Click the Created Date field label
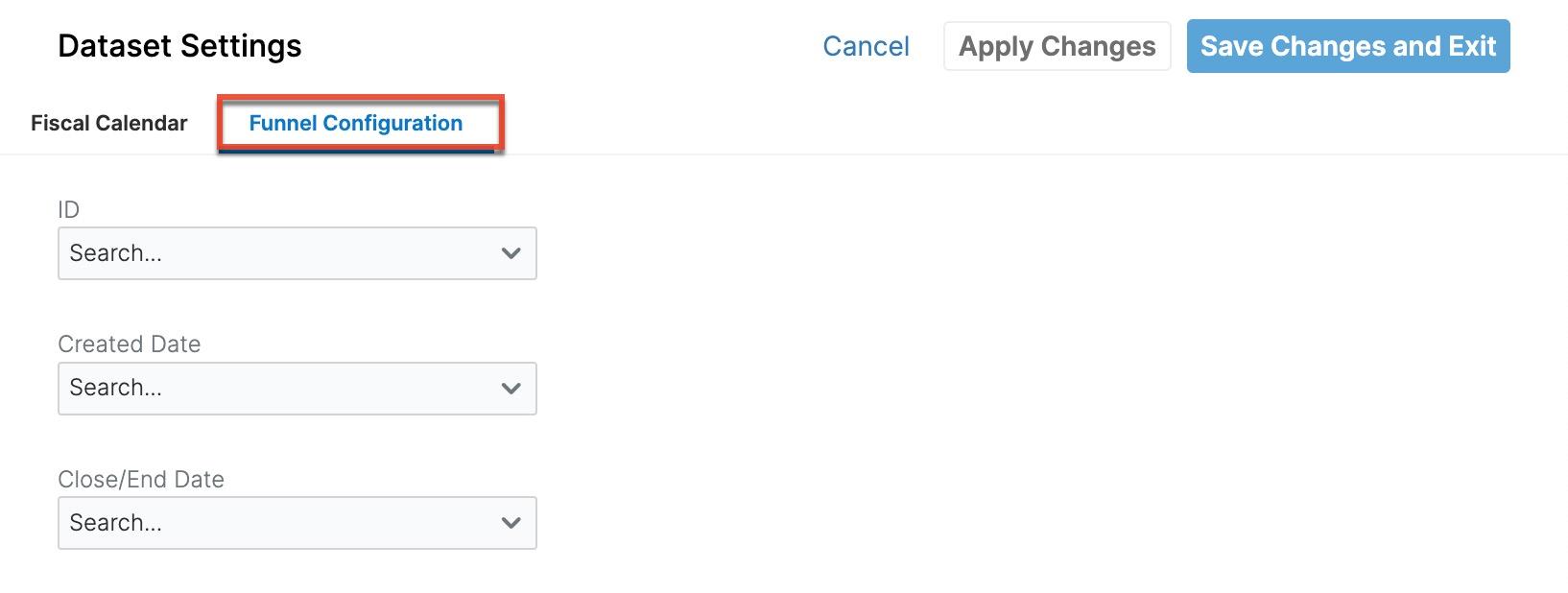The image size is (1568, 593). (129, 344)
